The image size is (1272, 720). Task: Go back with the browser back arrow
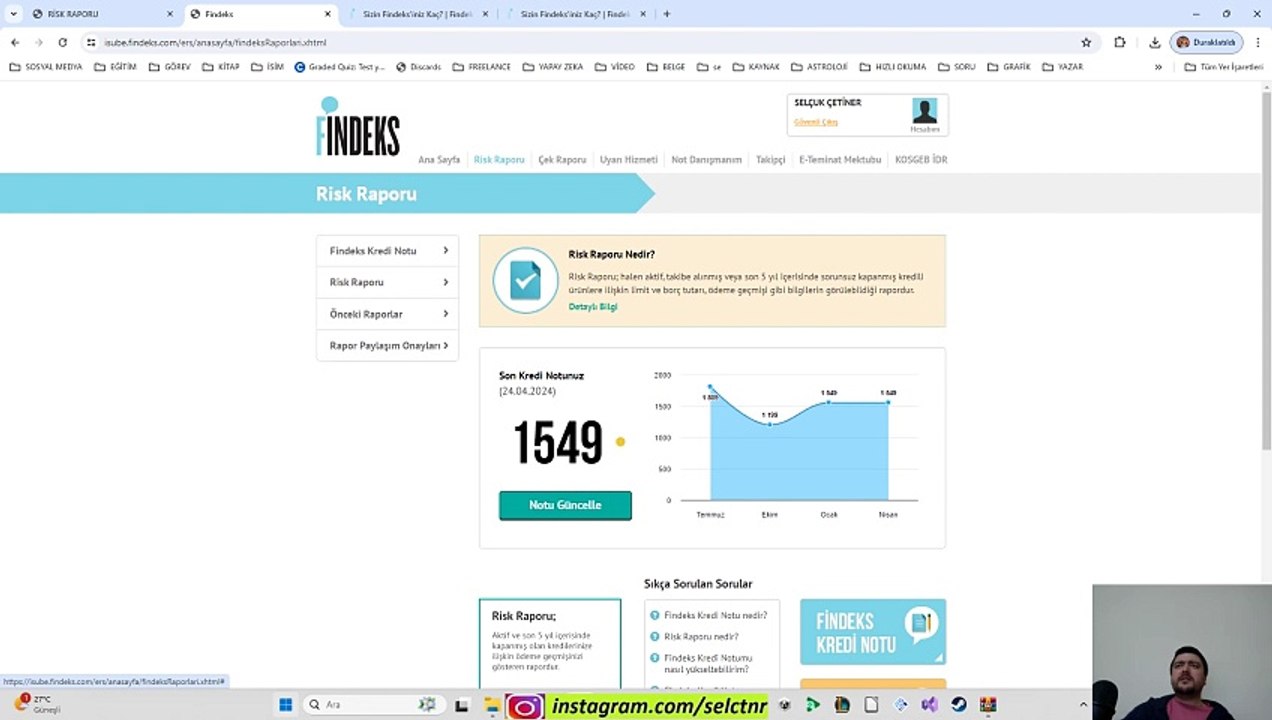point(15,43)
